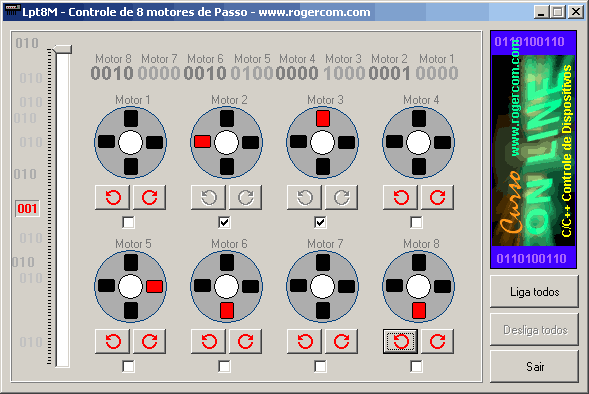The image size is (589, 394).
Task: Enable the Motor 1 checkbox
Action: pos(128,222)
